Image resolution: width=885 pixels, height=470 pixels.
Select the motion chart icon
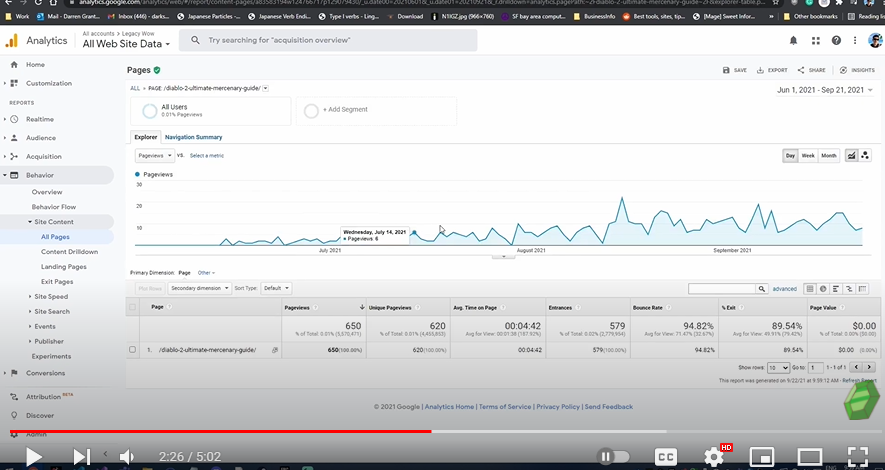(865, 156)
